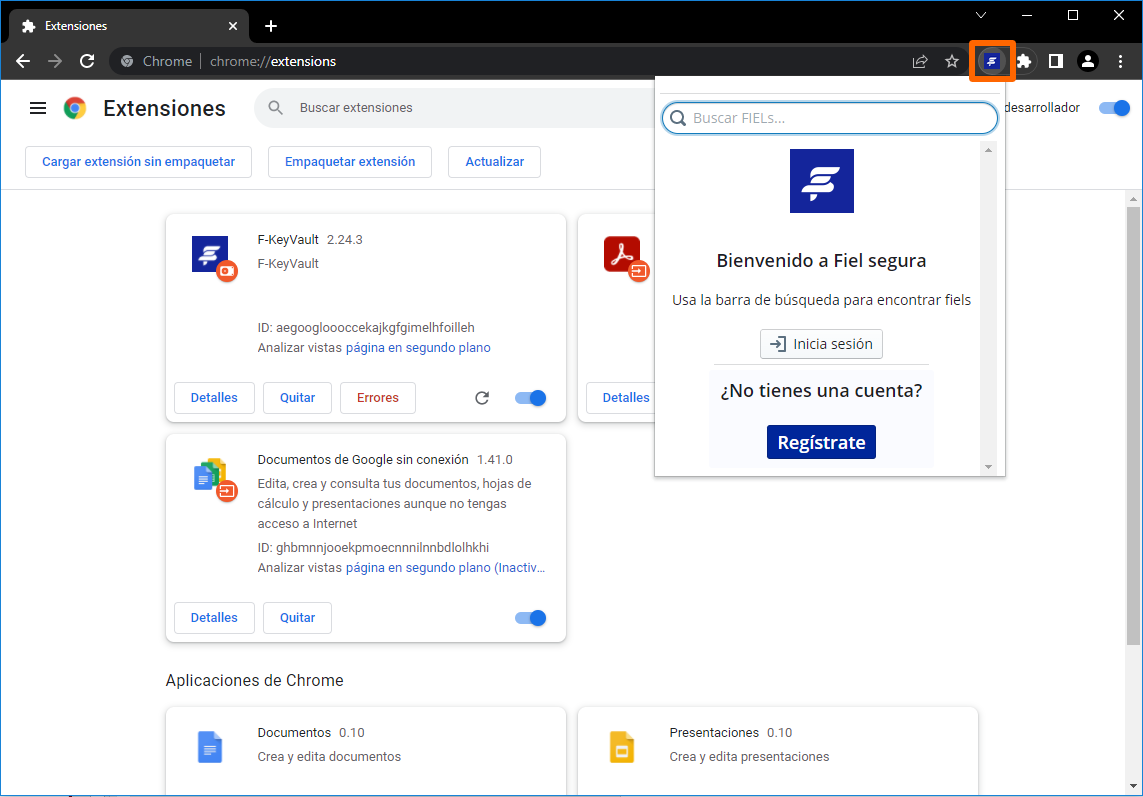Toggle the Chrome side panel icon
Viewport: 1143px width, 797px height.
tap(1056, 61)
